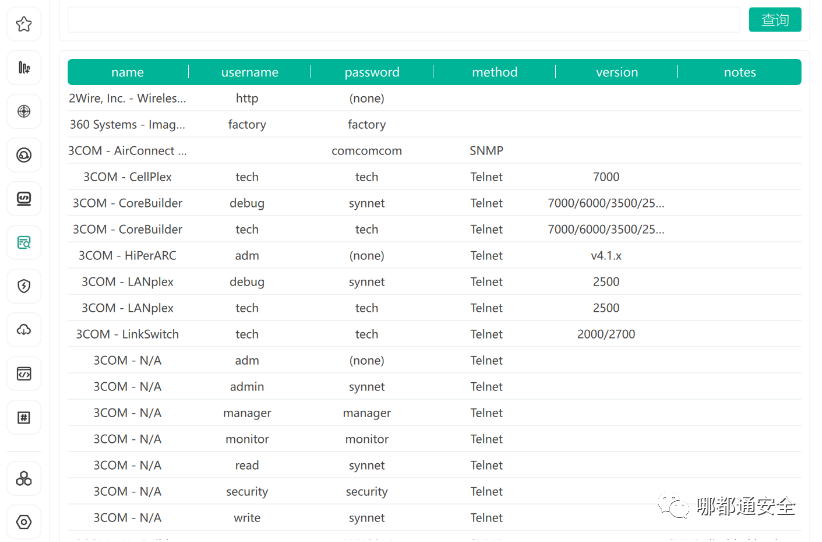Viewport: 822px width, 542px height.
Task: Select 3COM - HiPerARC row name
Action: pyautogui.click(x=127, y=255)
